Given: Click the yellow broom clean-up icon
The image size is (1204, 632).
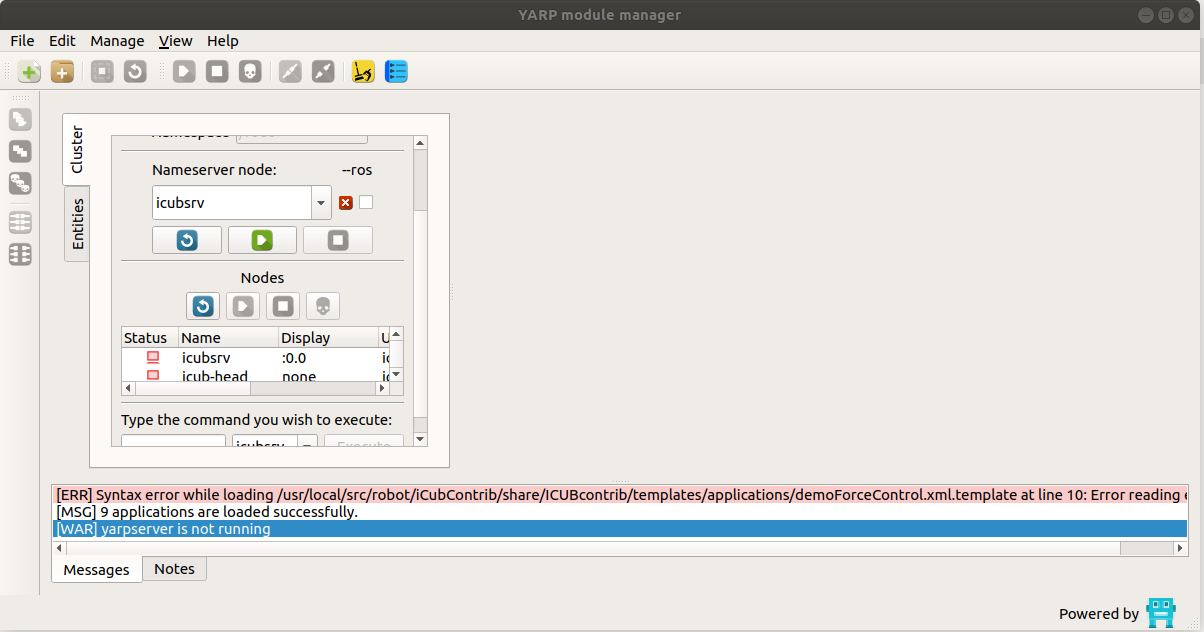Looking at the screenshot, I should (364, 72).
